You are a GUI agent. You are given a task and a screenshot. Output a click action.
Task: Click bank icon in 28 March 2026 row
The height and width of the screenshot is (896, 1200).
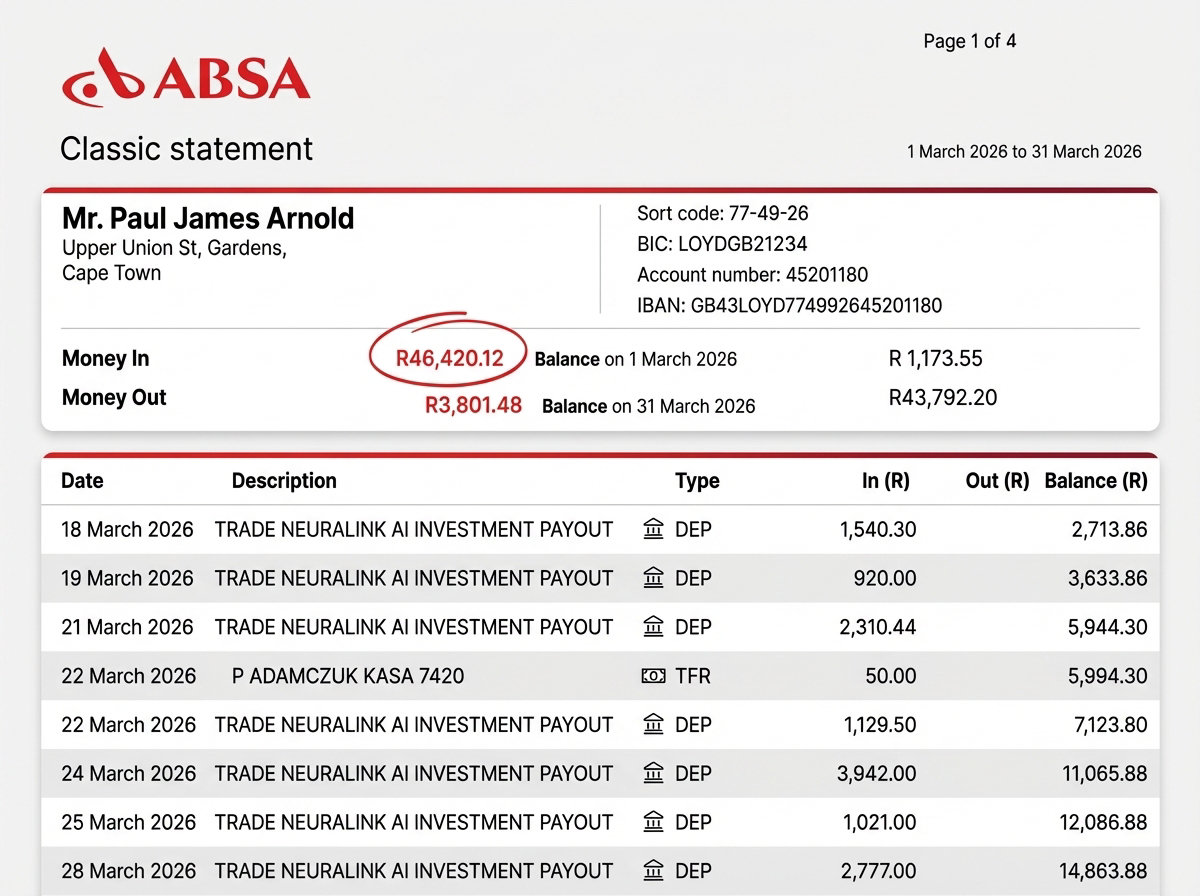coord(653,871)
